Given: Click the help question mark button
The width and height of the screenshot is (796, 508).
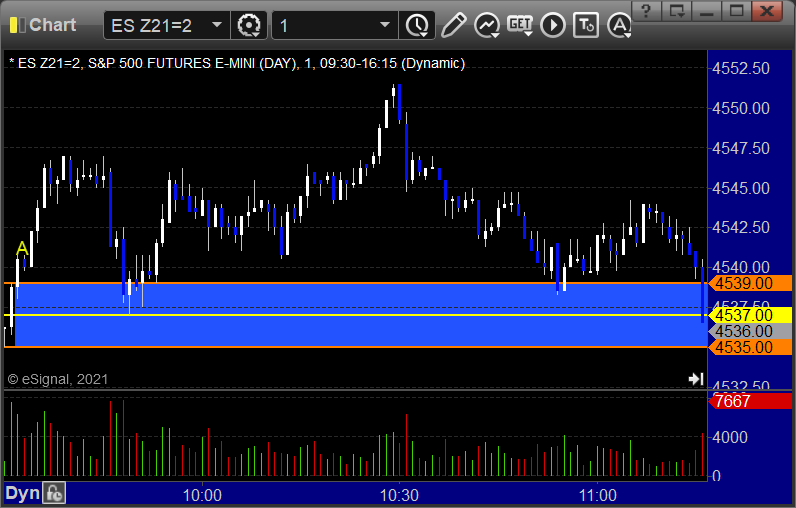Looking at the screenshot, I should tap(646, 11).
